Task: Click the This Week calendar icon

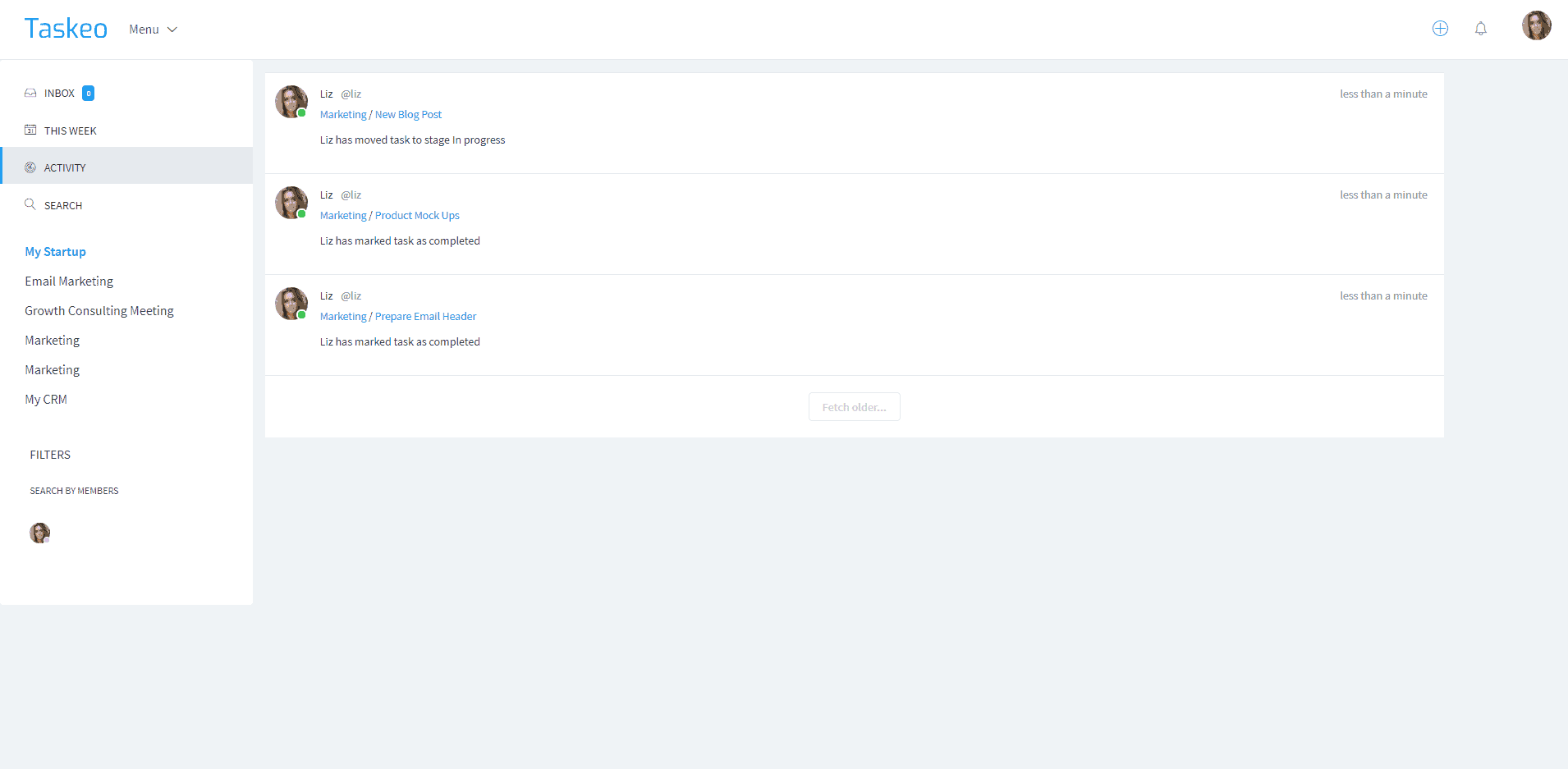Action: [30, 130]
